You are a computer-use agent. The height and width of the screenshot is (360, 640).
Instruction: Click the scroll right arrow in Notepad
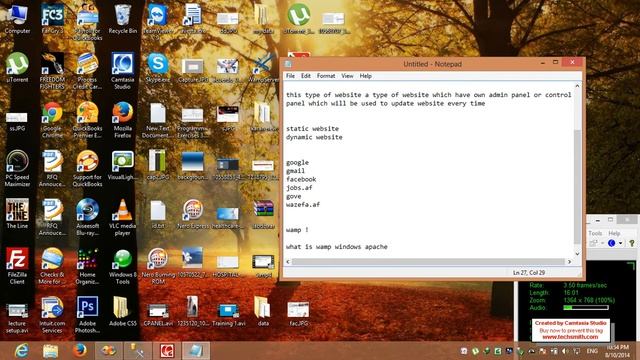pyautogui.click(x=569, y=262)
